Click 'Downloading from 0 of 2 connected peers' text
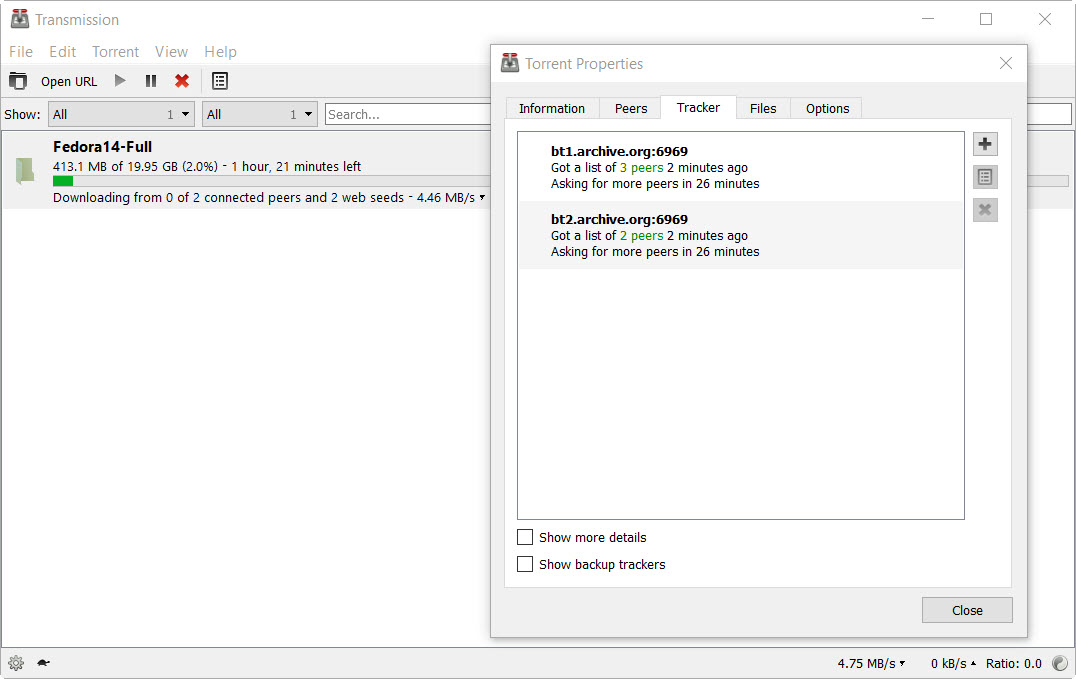1076x679 pixels. pos(264,198)
